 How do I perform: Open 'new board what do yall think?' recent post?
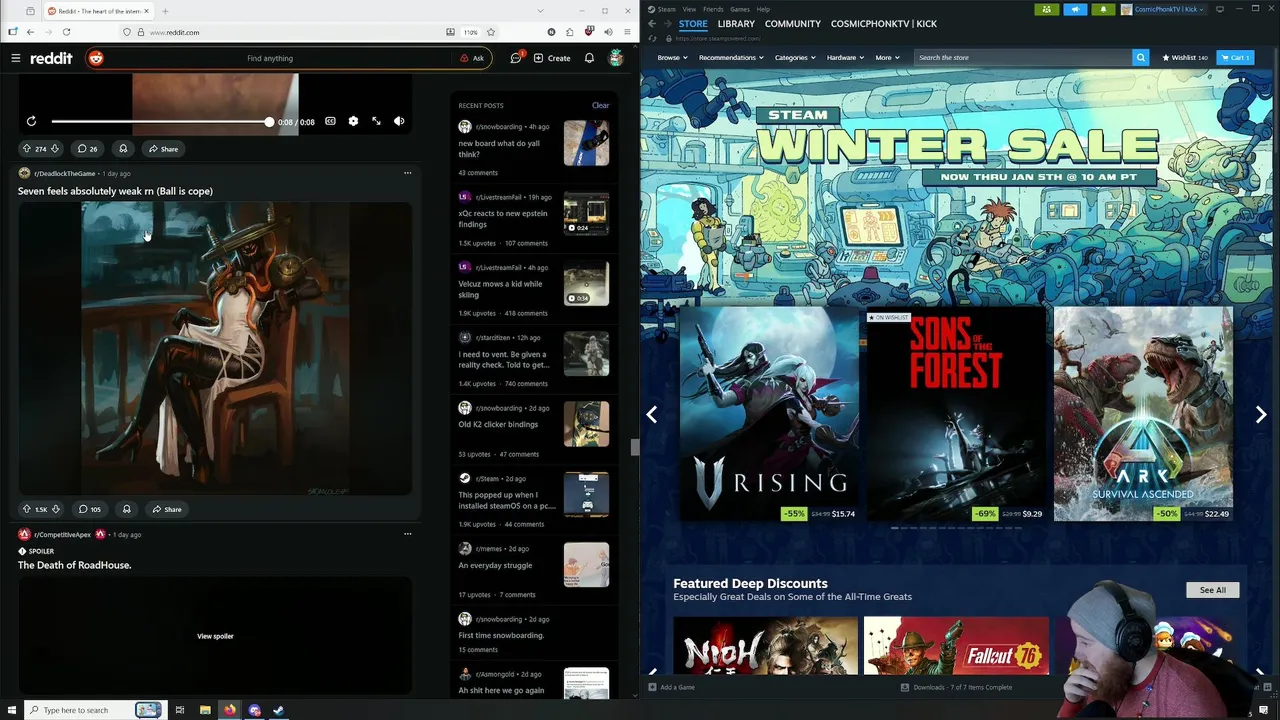(499, 149)
